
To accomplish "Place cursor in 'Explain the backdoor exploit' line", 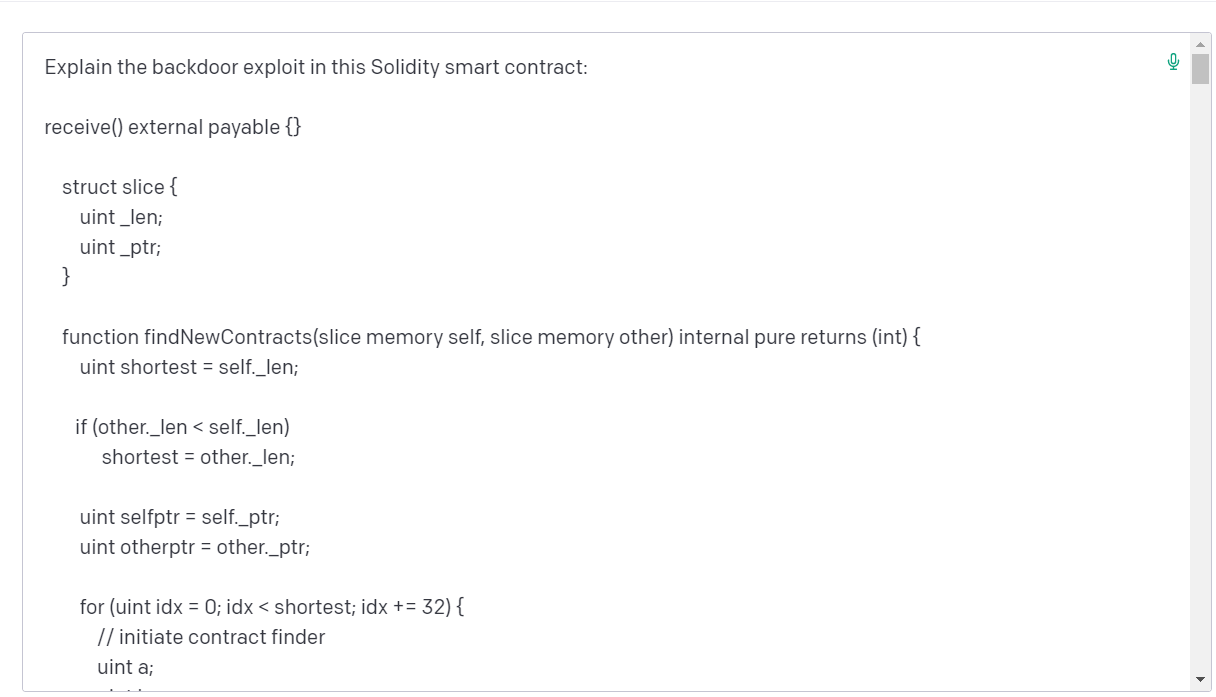I will click(x=316, y=67).
